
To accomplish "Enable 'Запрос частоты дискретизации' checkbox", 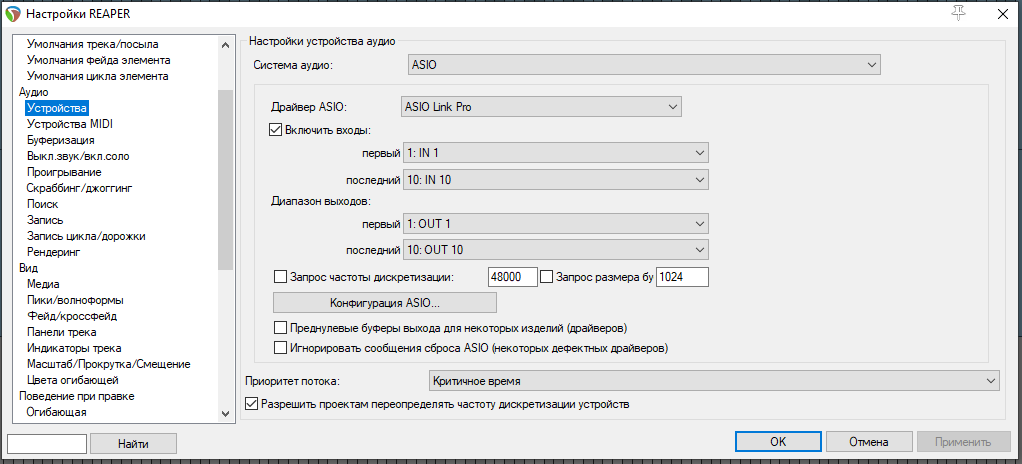I will (280, 276).
